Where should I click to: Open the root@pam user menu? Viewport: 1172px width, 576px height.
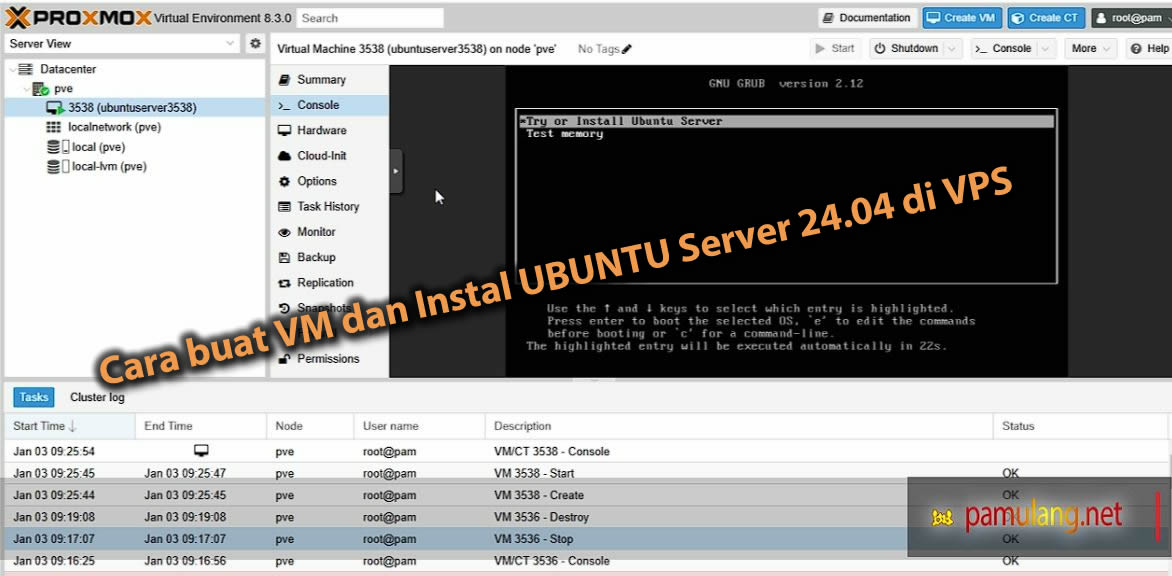[x=1130, y=18]
